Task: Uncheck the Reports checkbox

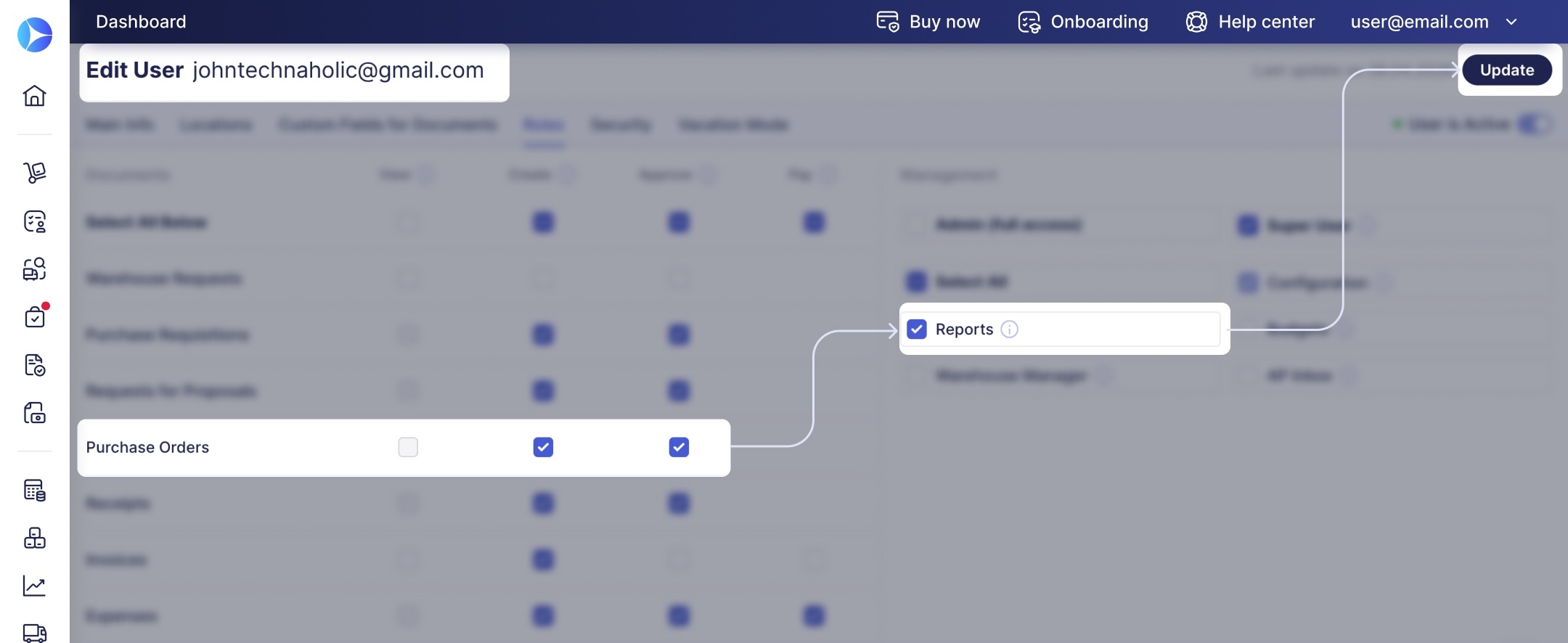Action: (x=917, y=329)
